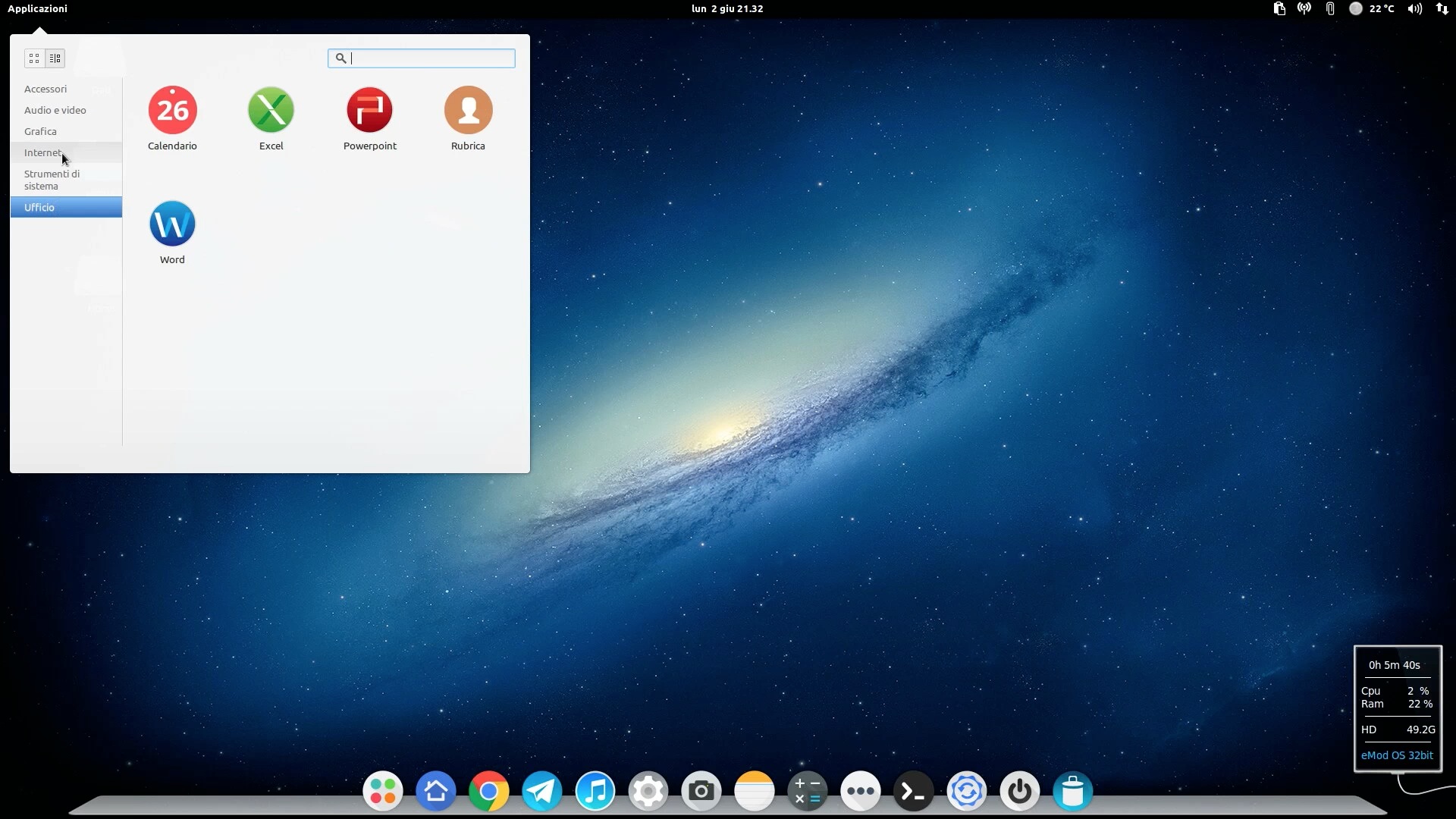Launch the terminal from the dock

tap(914, 791)
